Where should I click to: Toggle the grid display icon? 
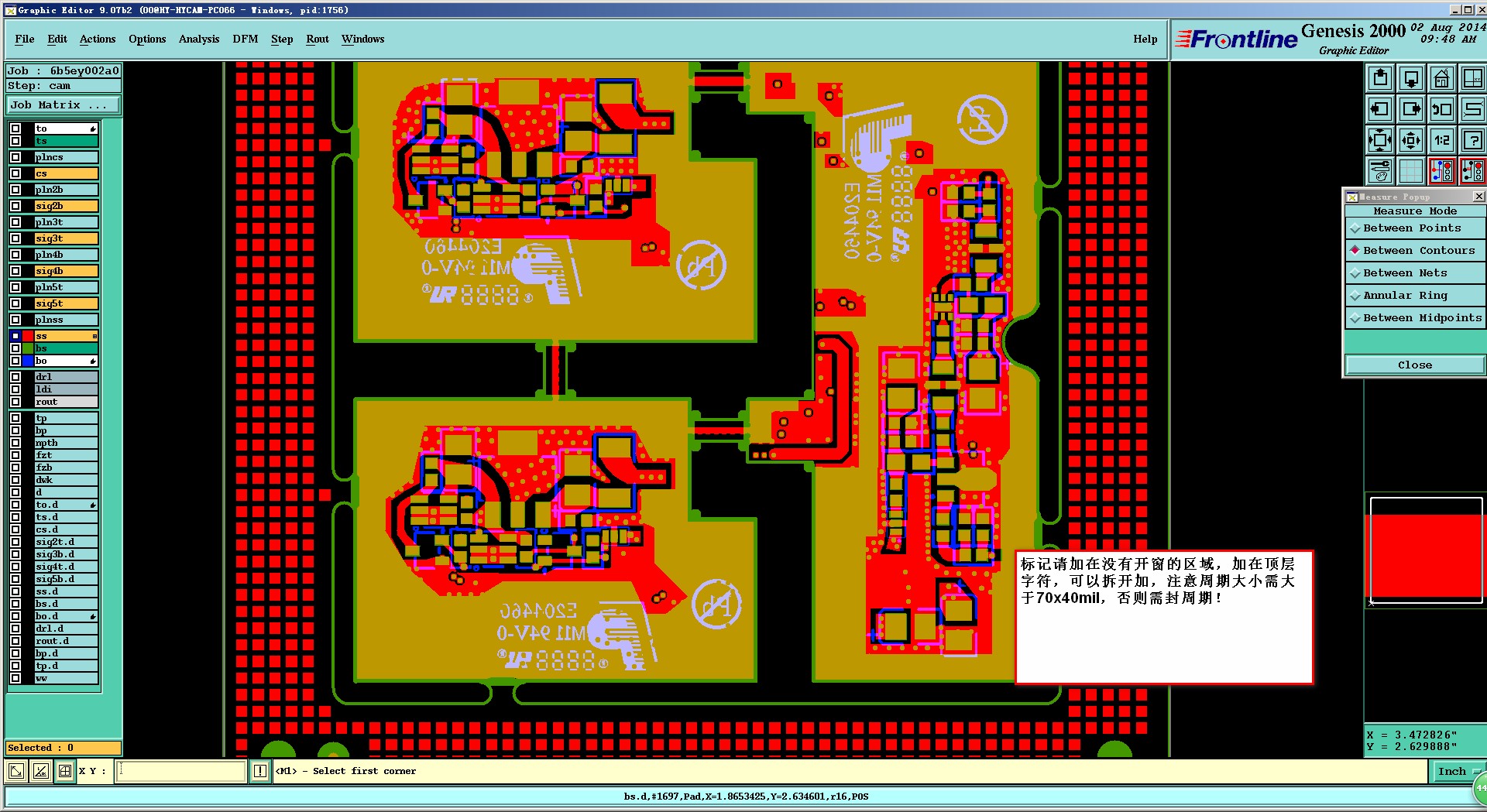[1411, 171]
